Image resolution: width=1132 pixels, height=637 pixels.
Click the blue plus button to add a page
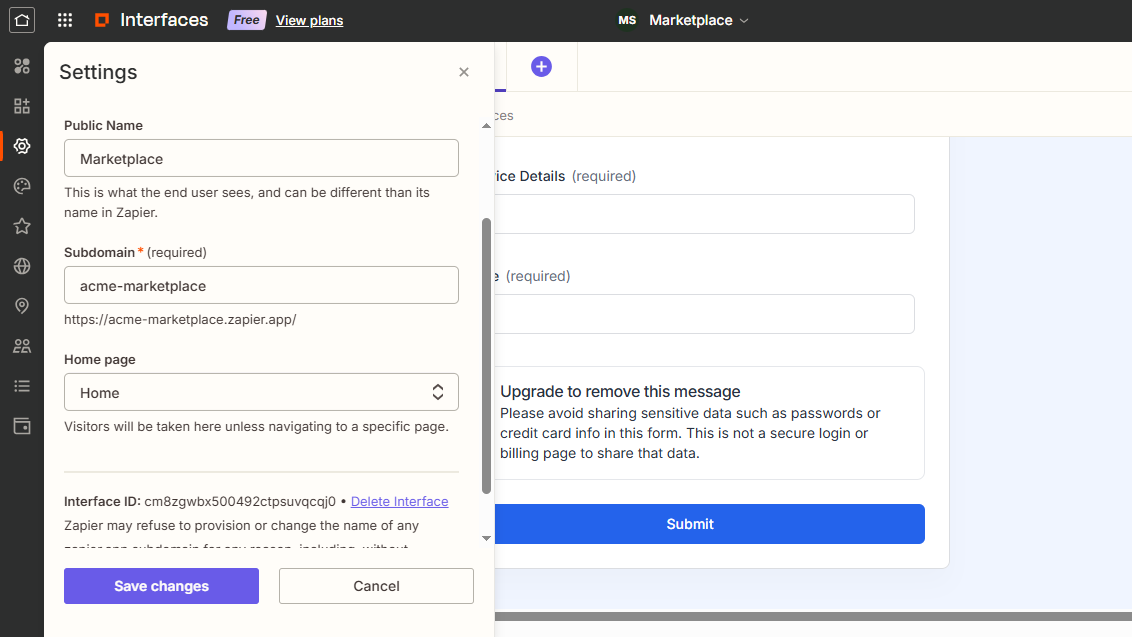(x=541, y=66)
